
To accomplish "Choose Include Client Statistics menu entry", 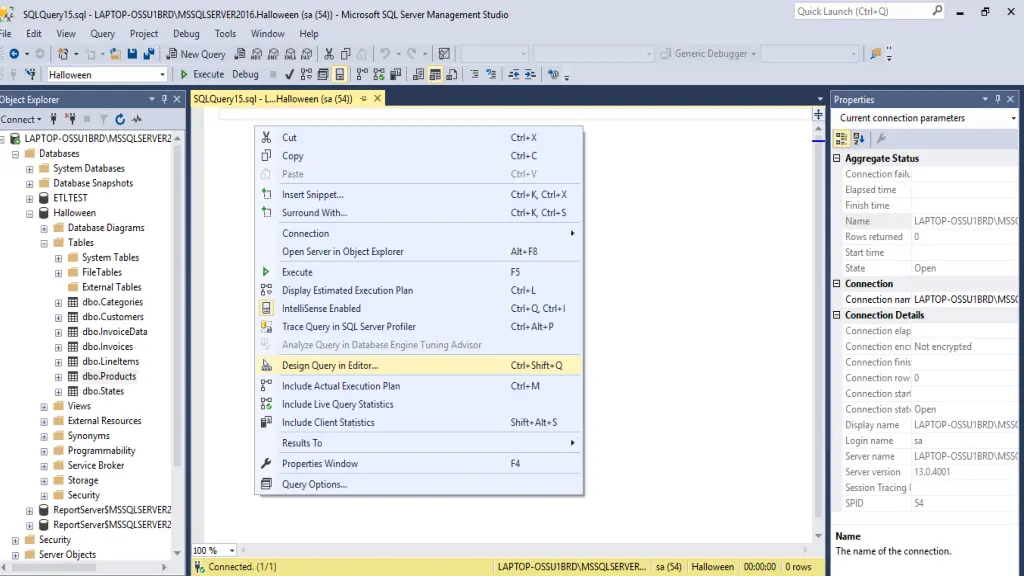I will point(419,423).
